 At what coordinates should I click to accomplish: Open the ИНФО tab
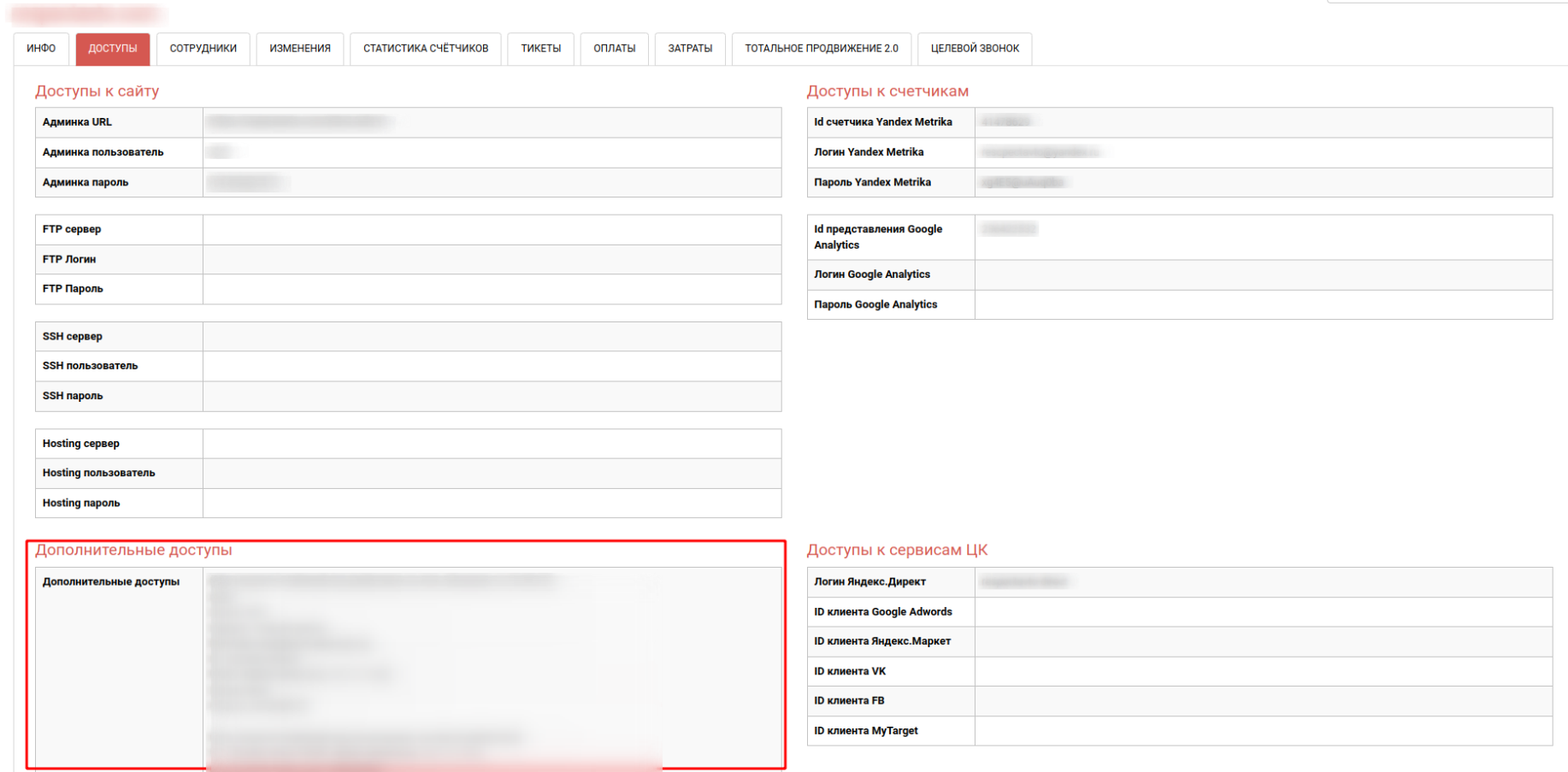pos(41,49)
